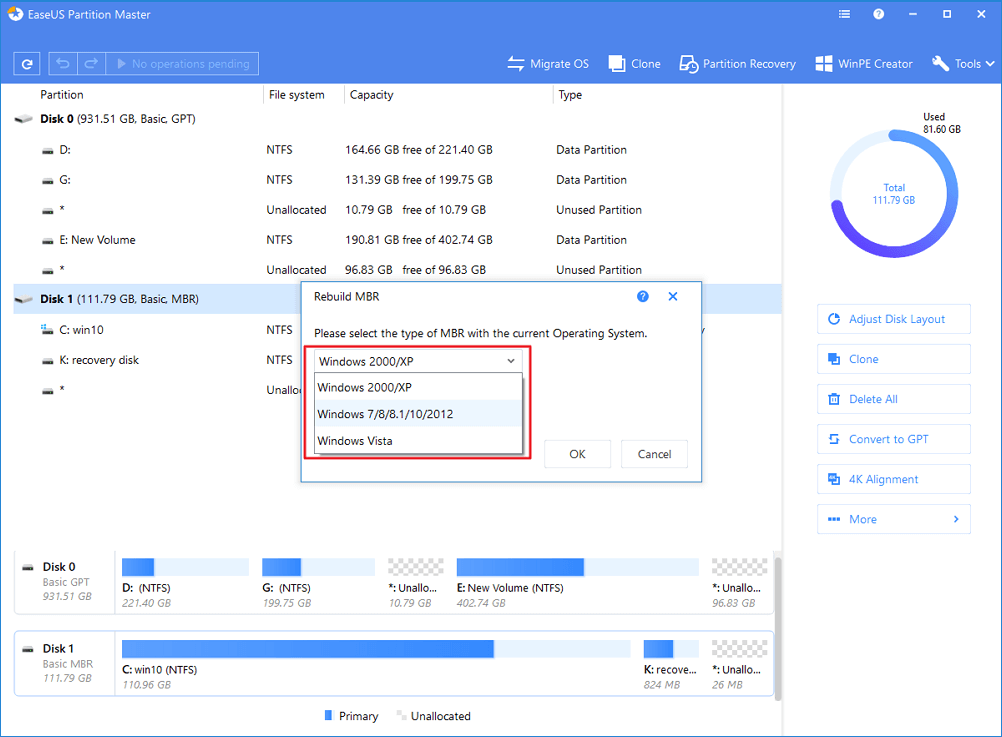Click the help icon in title bar
The width and height of the screenshot is (1002, 737).
click(x=879, y=14)
